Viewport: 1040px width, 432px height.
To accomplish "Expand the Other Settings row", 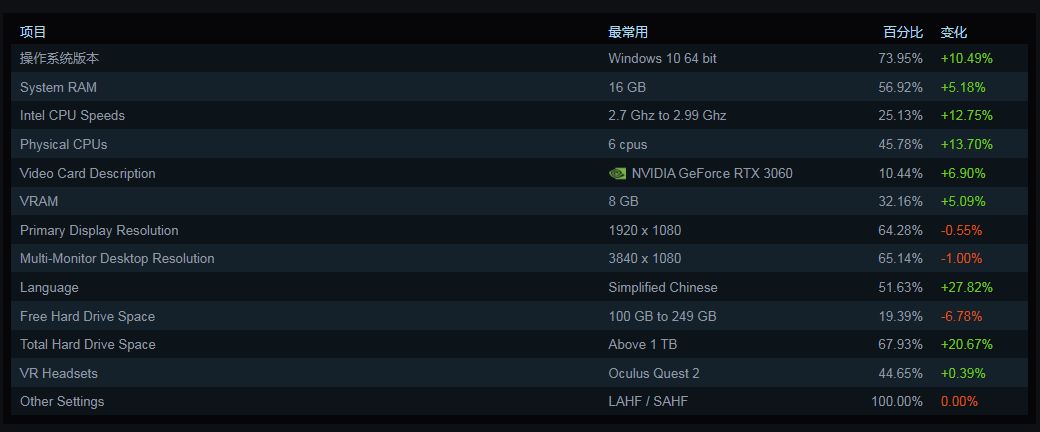I will tap(519, 401).
